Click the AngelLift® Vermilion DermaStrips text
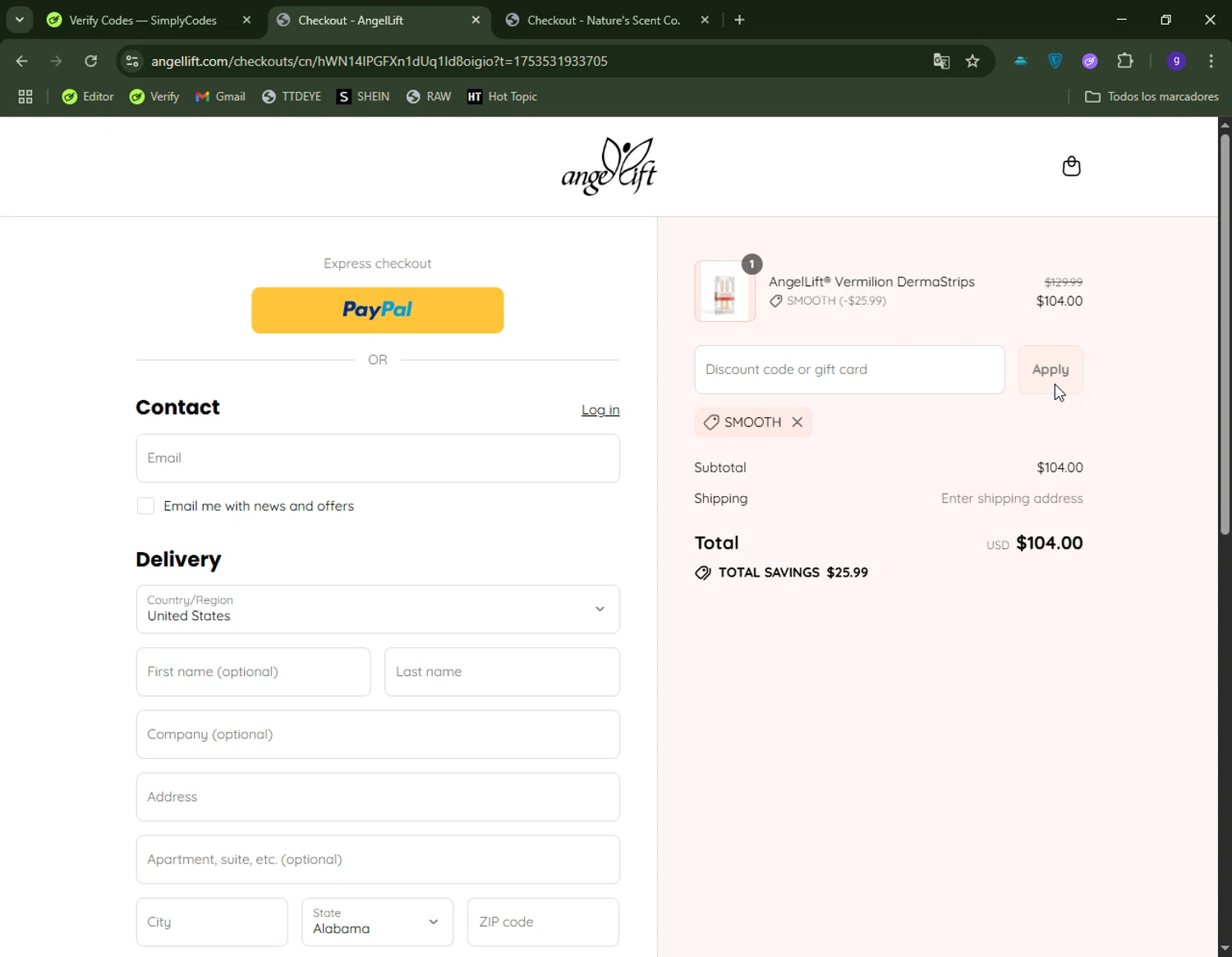This screenshot has width=1232, height=957. (x=871, y=282)
